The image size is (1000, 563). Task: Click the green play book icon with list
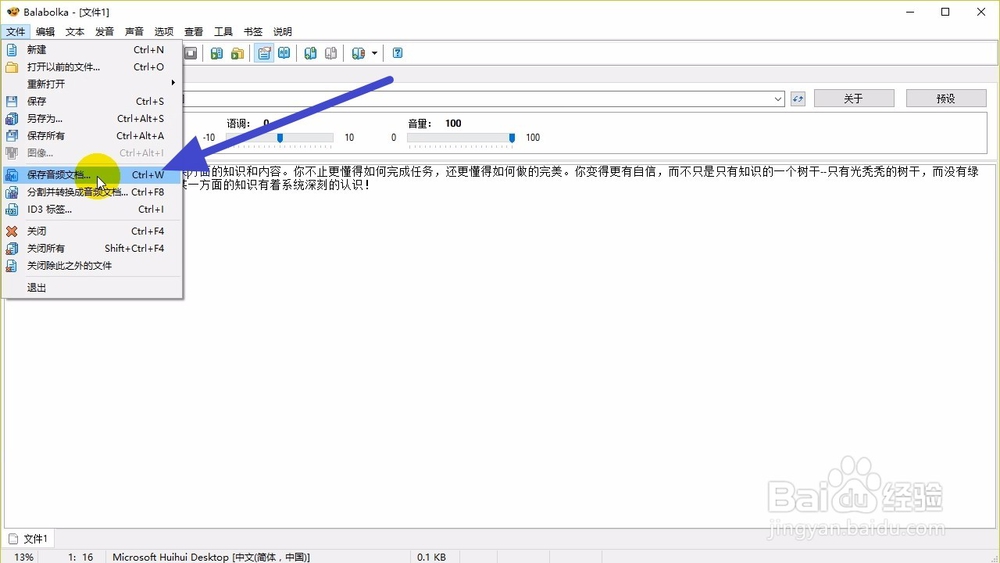point(217,54)
